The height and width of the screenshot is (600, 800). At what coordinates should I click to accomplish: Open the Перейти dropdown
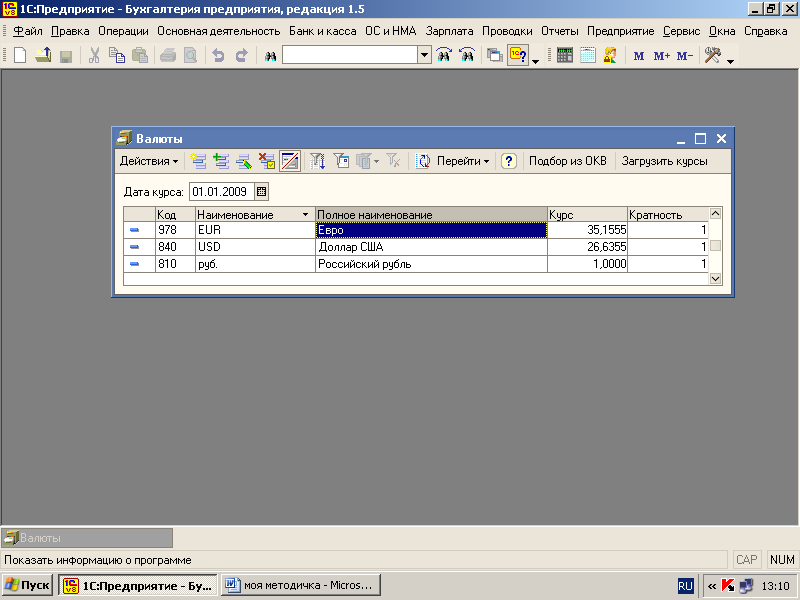tap(463, 161)
